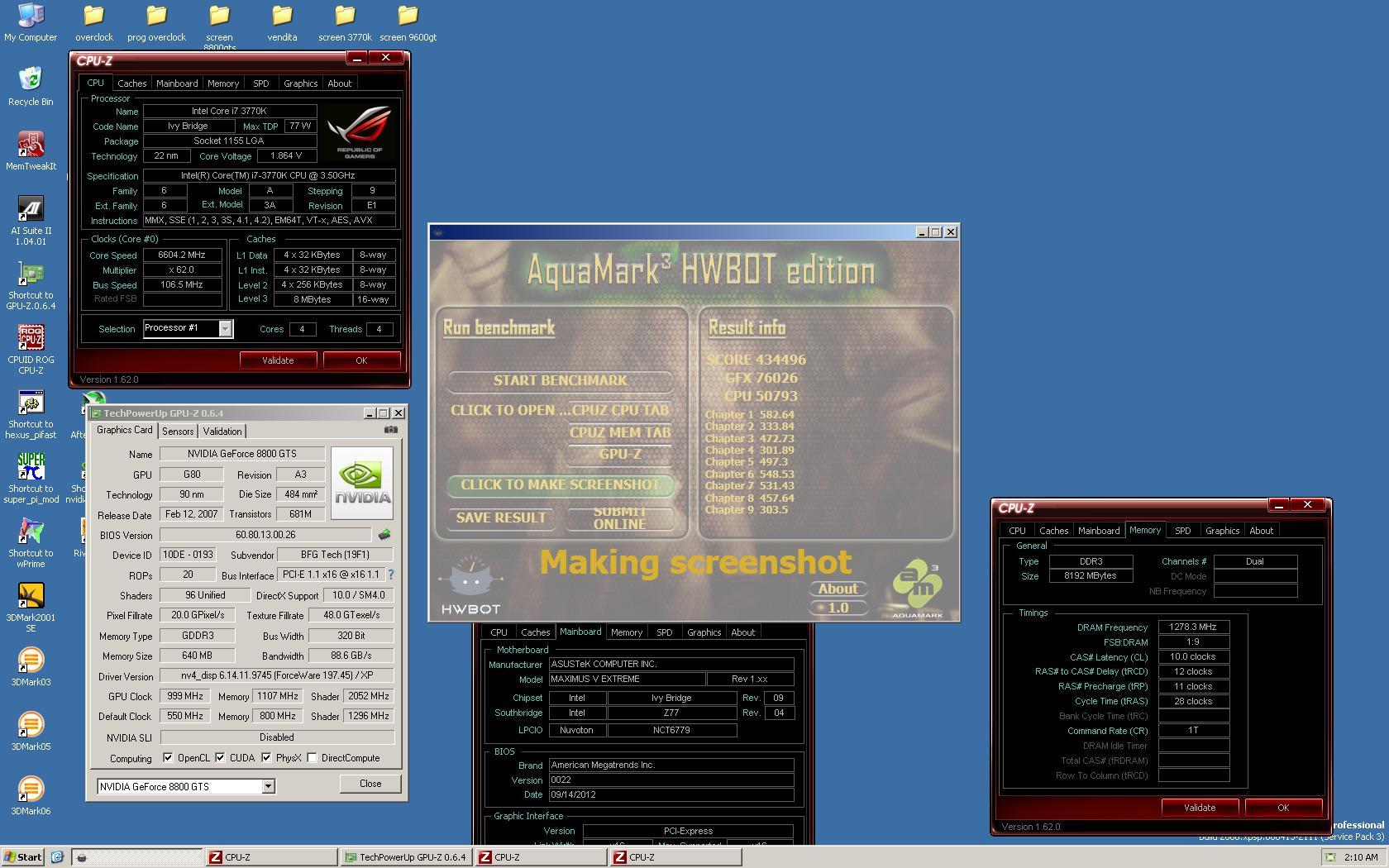Open the Windows Start menu
This screenshot has width=1389, height=868.
pos(22,857)
